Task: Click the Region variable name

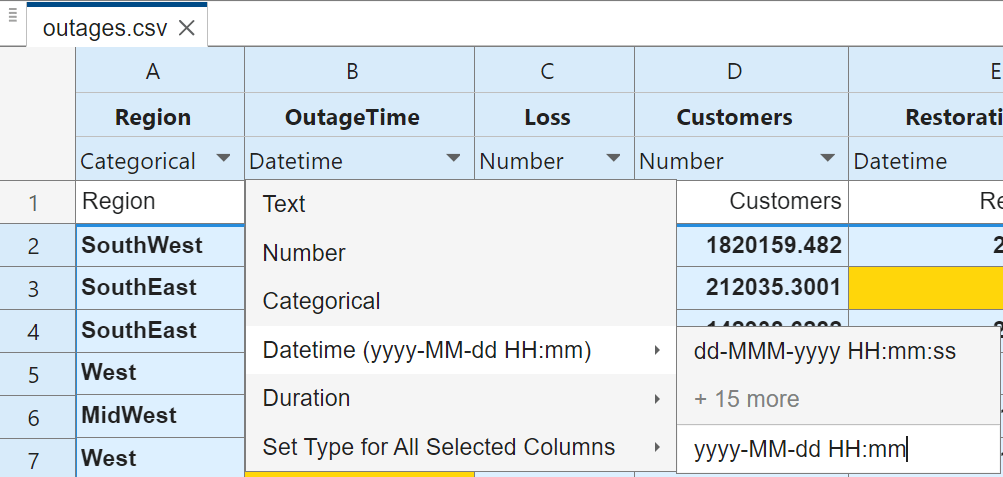Action: 153,117
